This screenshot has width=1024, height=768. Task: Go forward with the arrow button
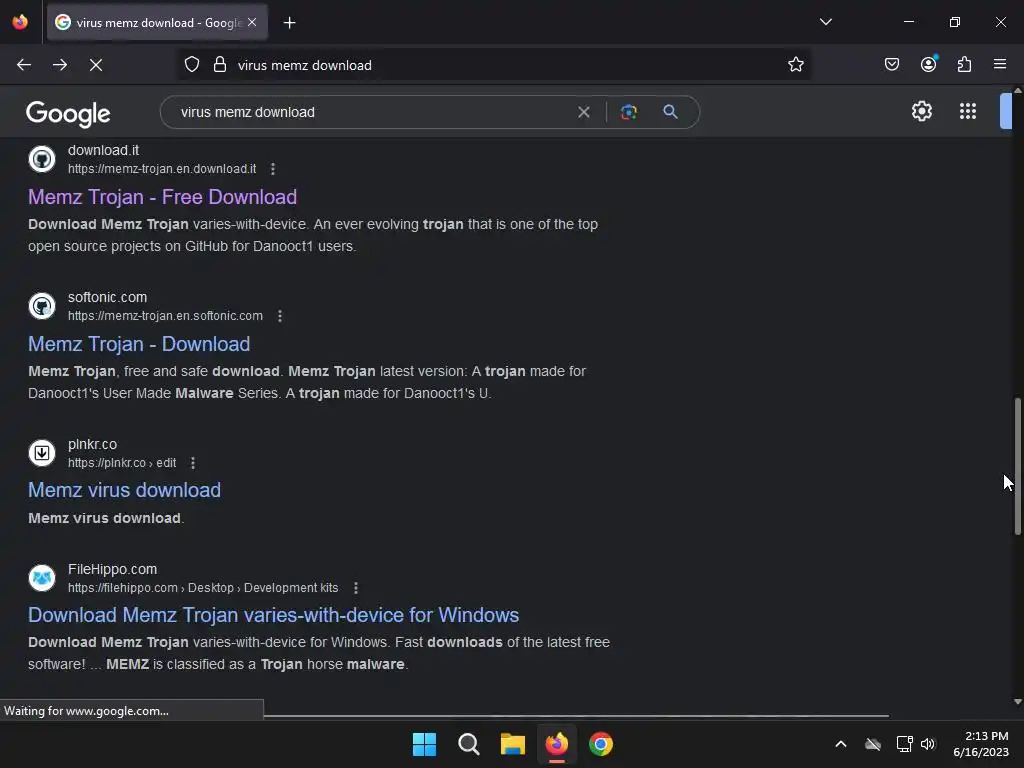click(x=60, y=65)
